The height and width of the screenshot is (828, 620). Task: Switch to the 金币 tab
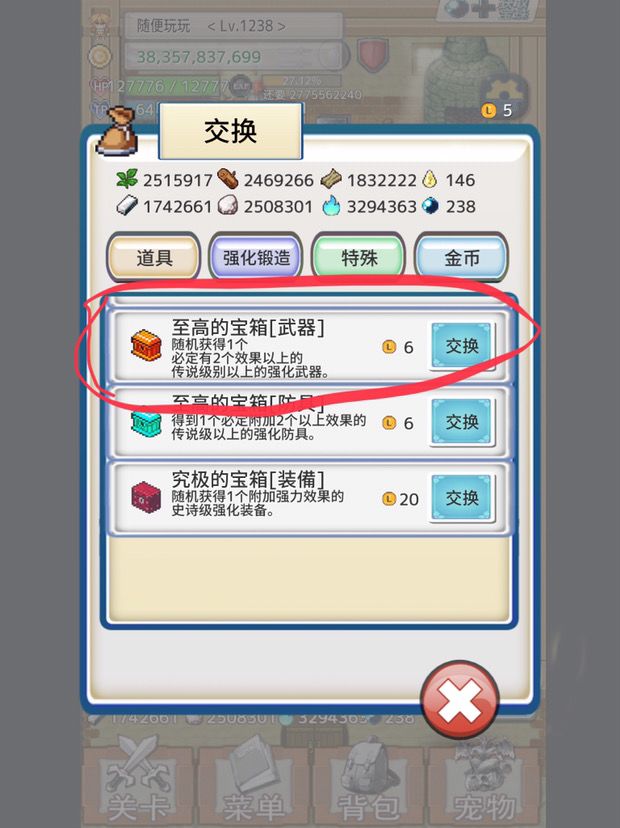pyautogui.click(x=462, y=258)
